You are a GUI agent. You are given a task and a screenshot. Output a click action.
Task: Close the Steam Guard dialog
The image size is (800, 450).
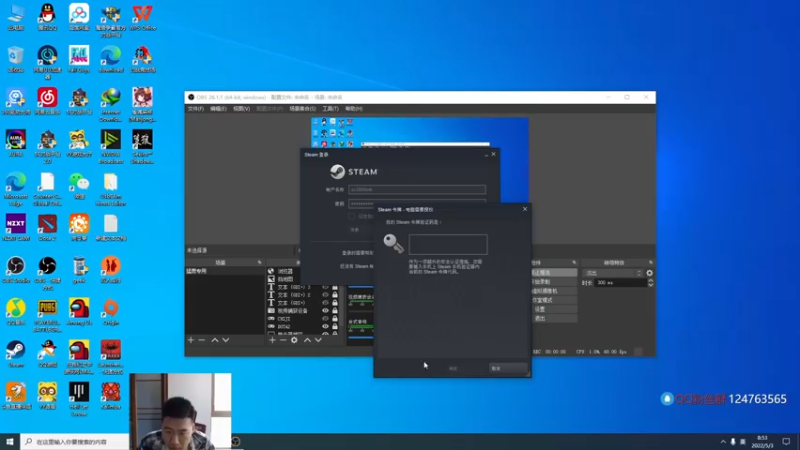(524, 209)
